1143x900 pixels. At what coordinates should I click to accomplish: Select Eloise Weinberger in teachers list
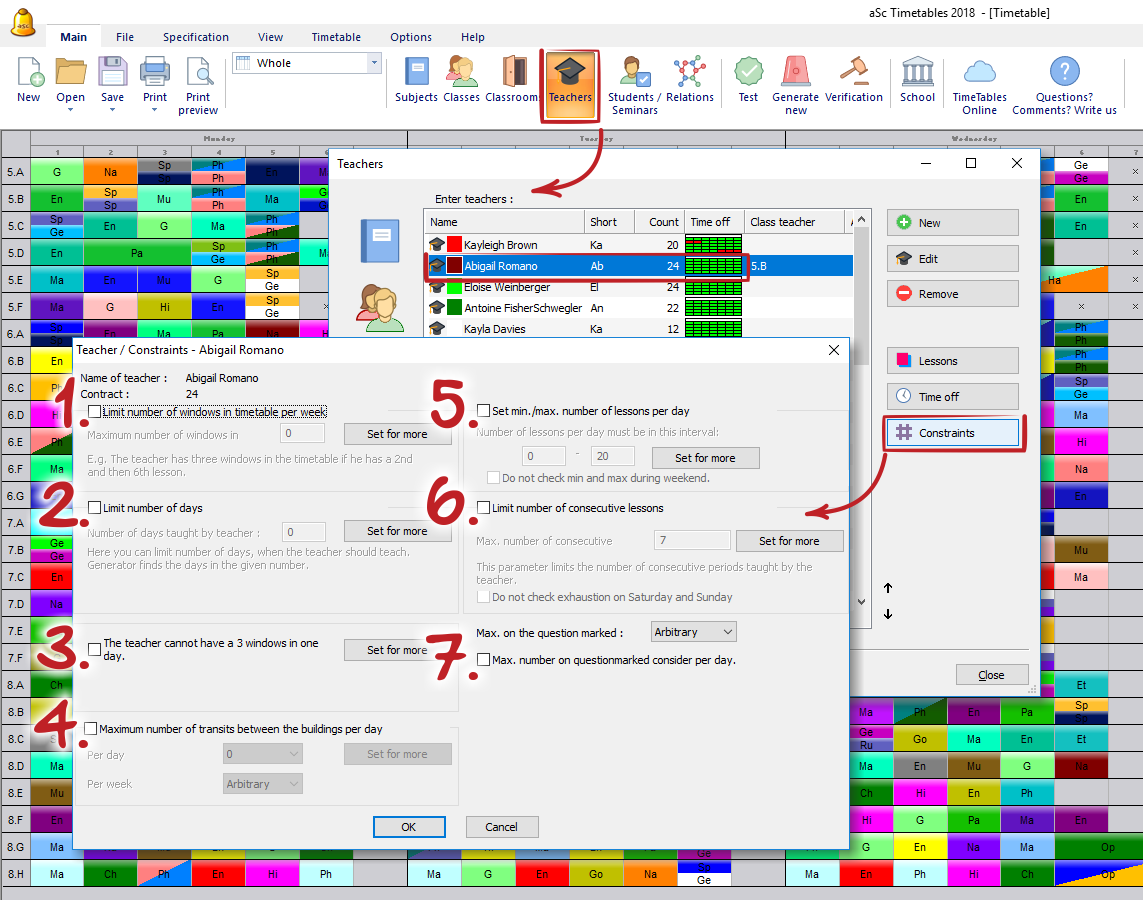(507, 287)
